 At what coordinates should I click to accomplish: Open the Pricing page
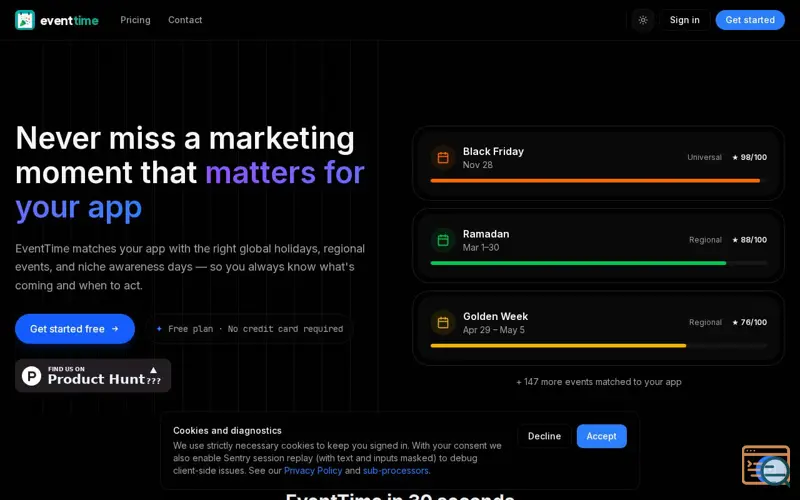click(135, 20)
